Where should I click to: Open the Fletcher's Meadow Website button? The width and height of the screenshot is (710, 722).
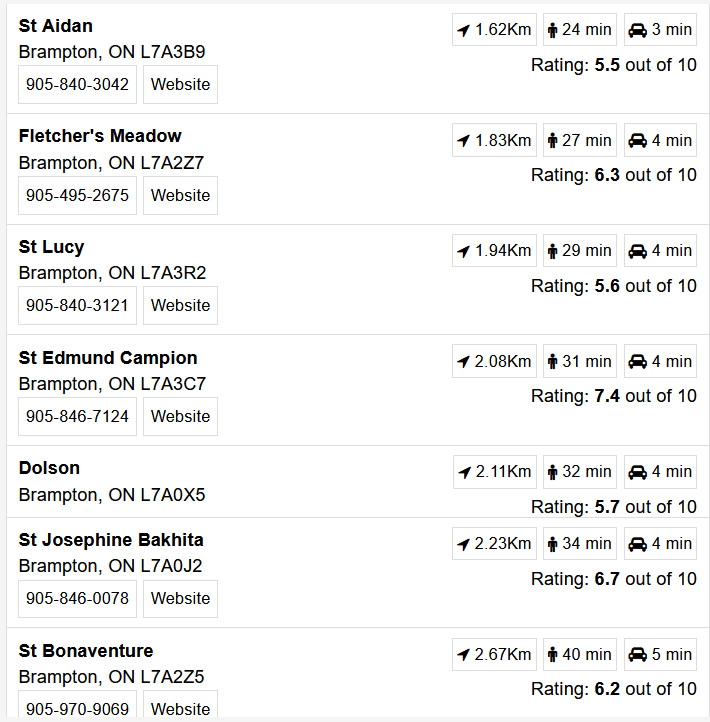pos(180,195)
